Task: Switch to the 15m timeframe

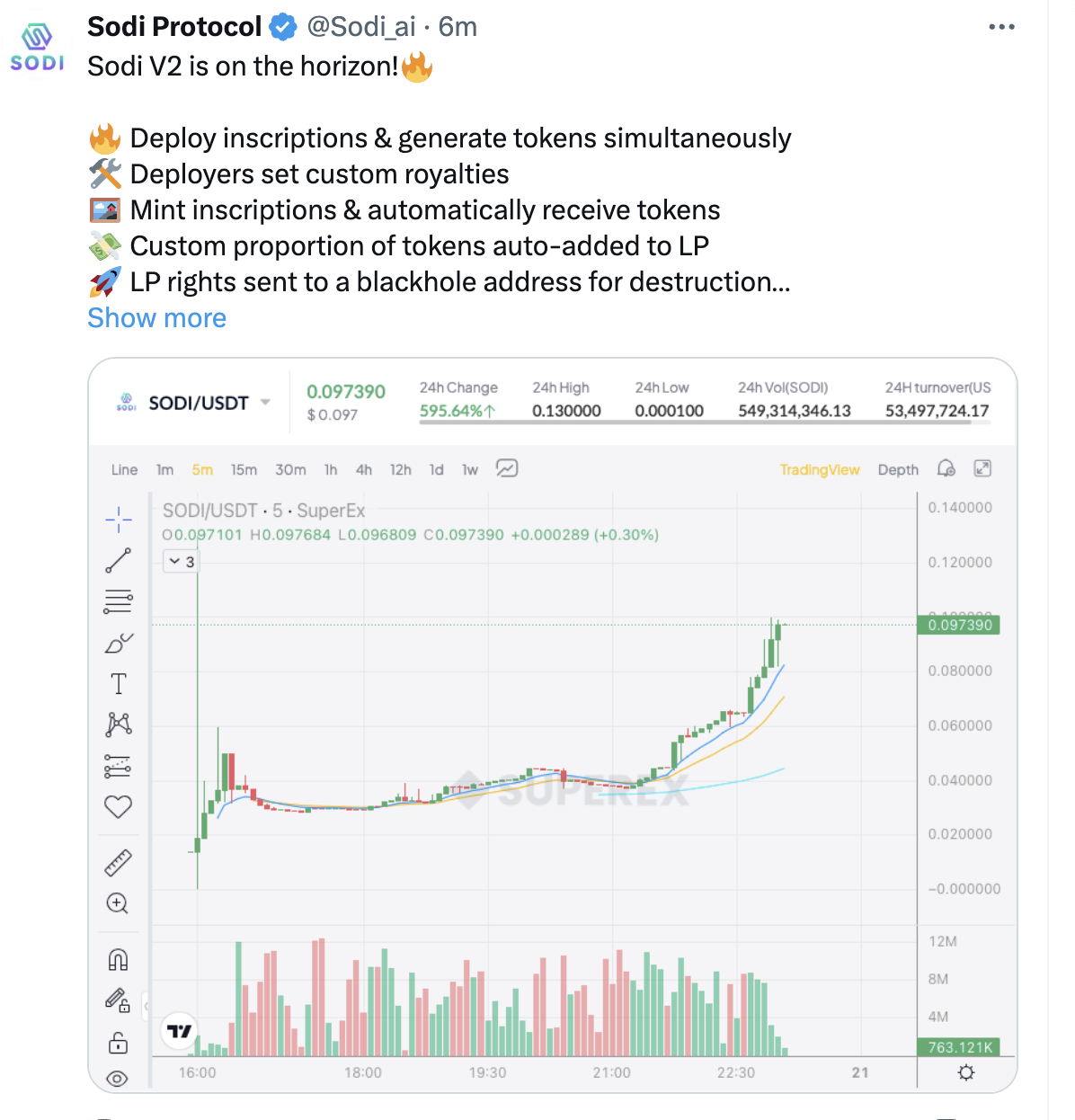Action: pos(244,469)
